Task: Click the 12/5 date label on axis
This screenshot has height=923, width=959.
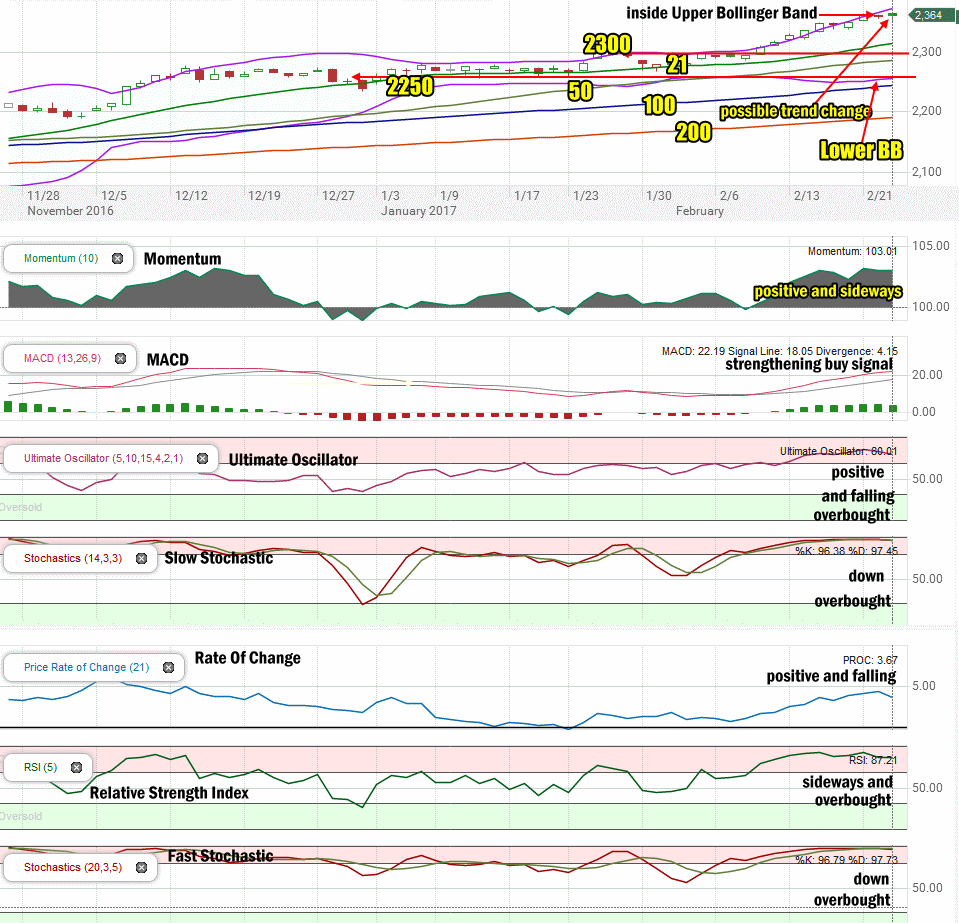Action: tap(114, 196)
